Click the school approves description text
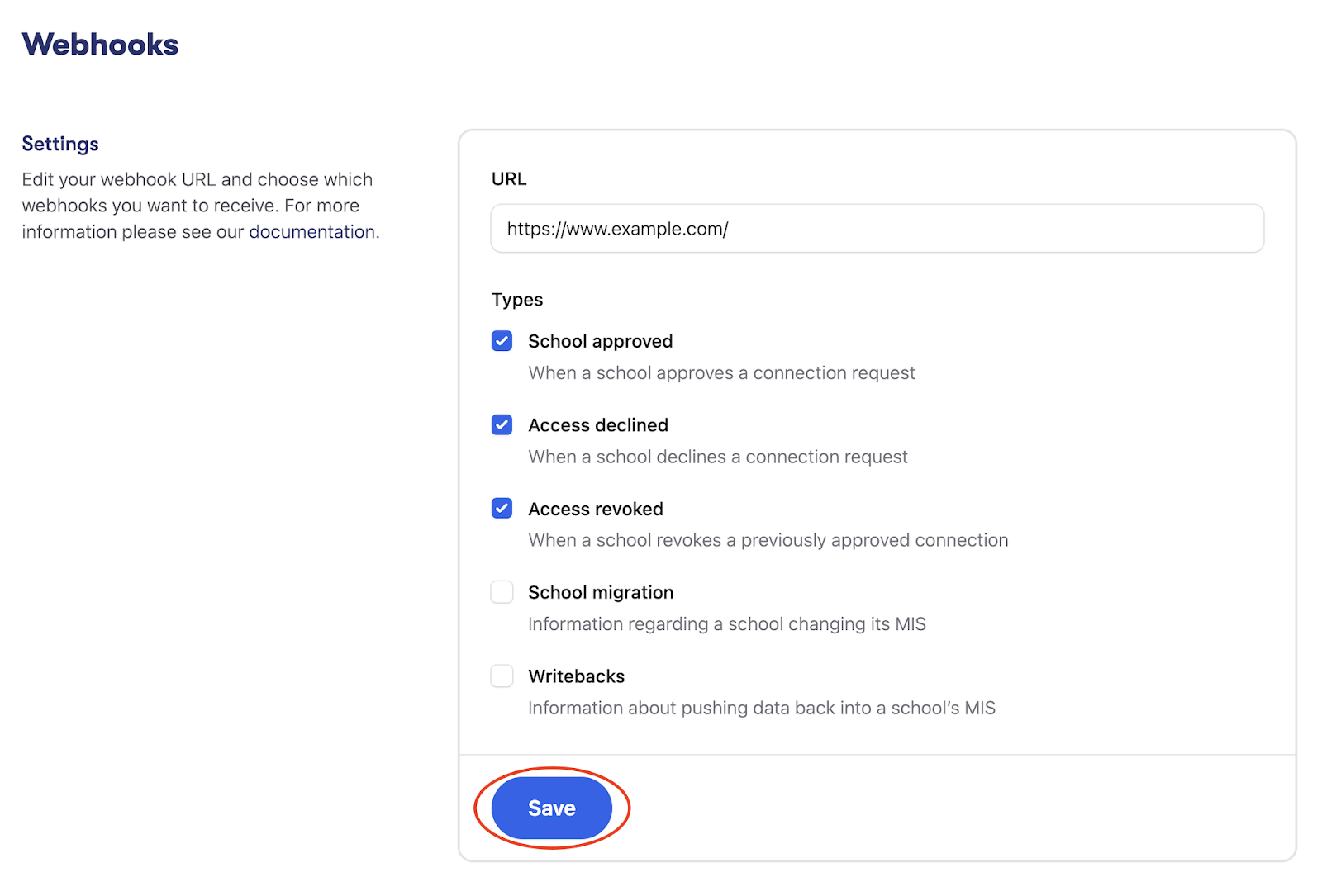Image resolution: width=1322 pixels, height=896 pixels. click(x=721, y=372)
